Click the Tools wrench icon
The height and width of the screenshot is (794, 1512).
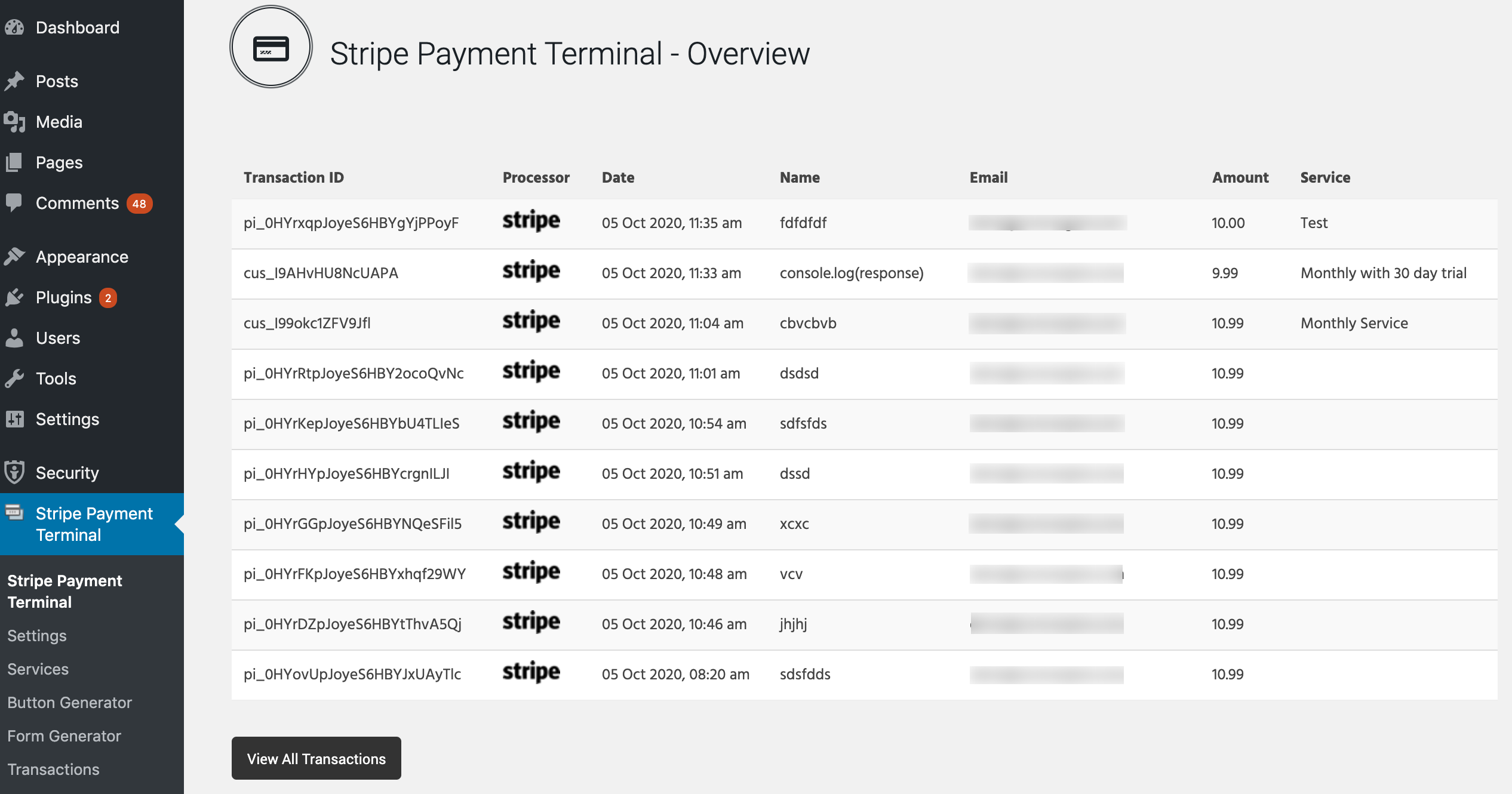click(x=14, y=378)
